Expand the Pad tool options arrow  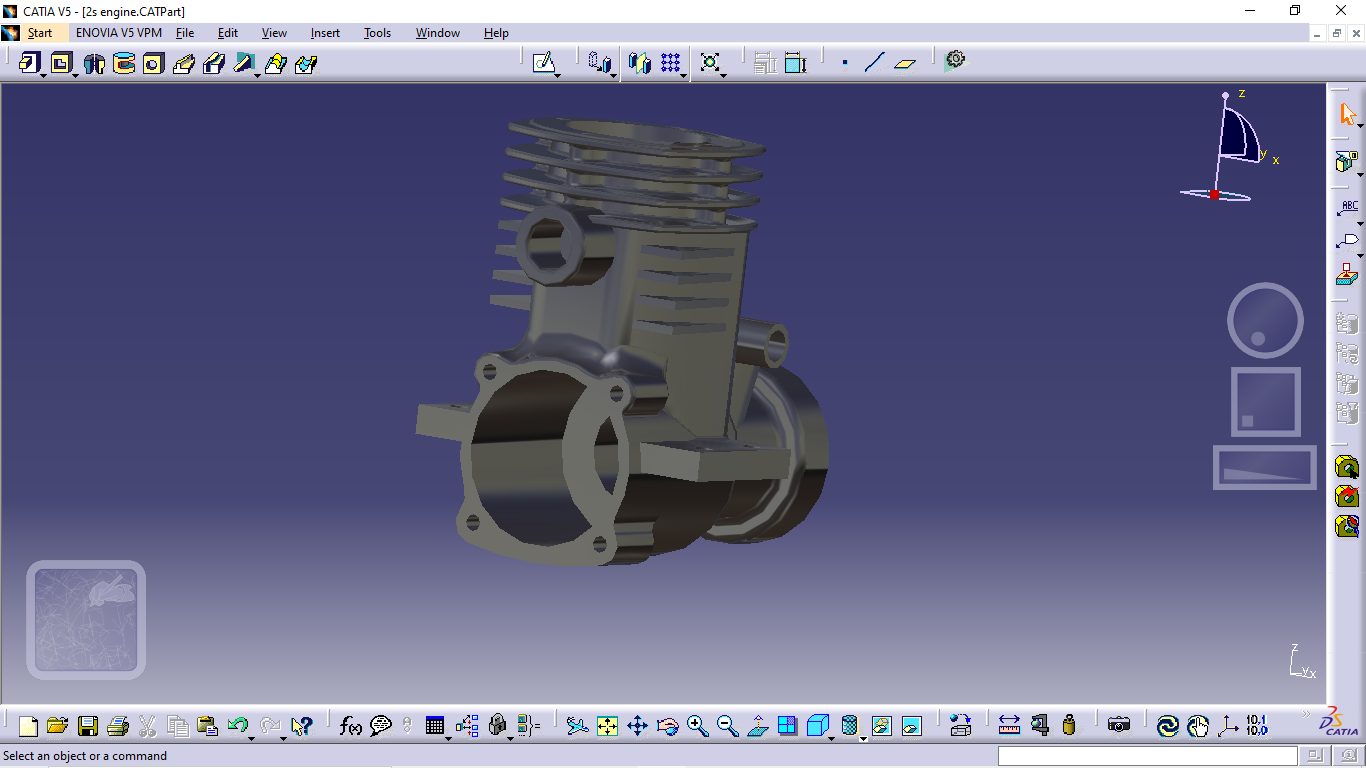point(45,75)
